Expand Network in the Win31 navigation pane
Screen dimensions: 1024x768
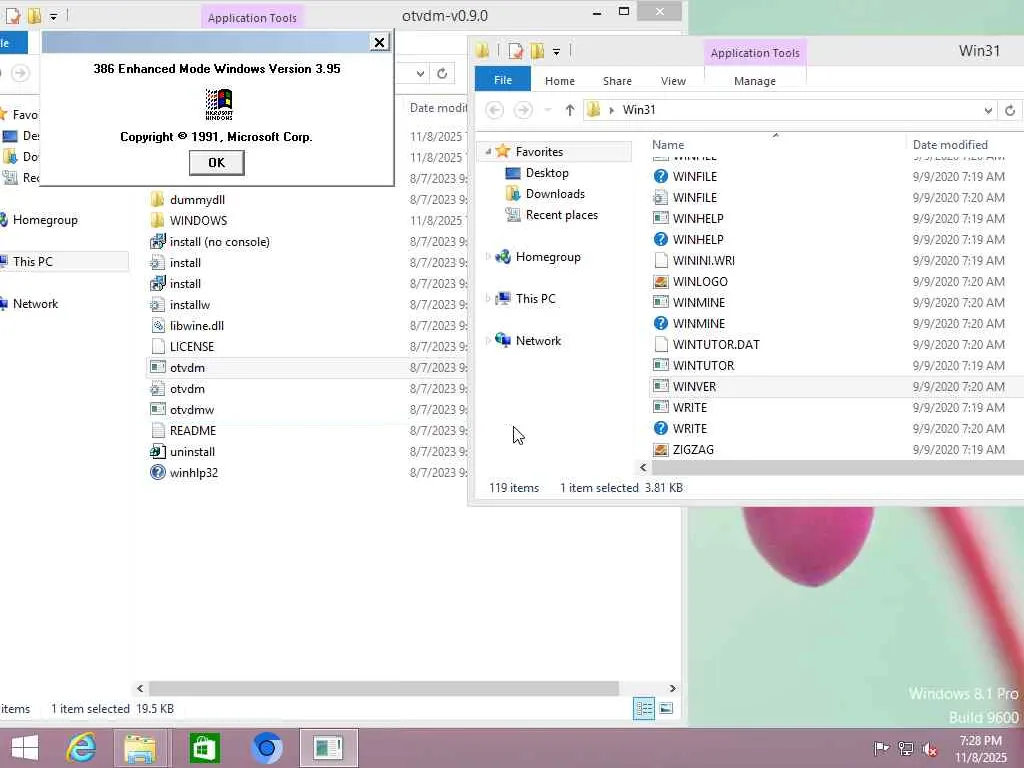pyautogui.click(x=488, y=340)
